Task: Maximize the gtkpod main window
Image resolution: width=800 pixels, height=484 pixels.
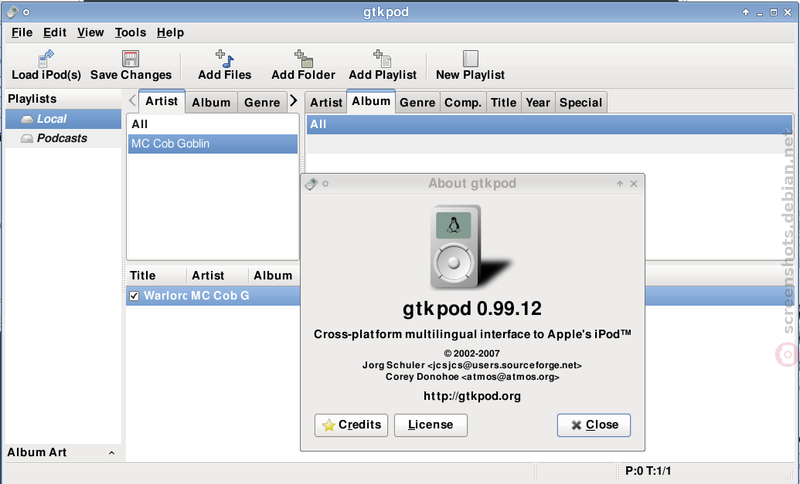Action: 773,12
